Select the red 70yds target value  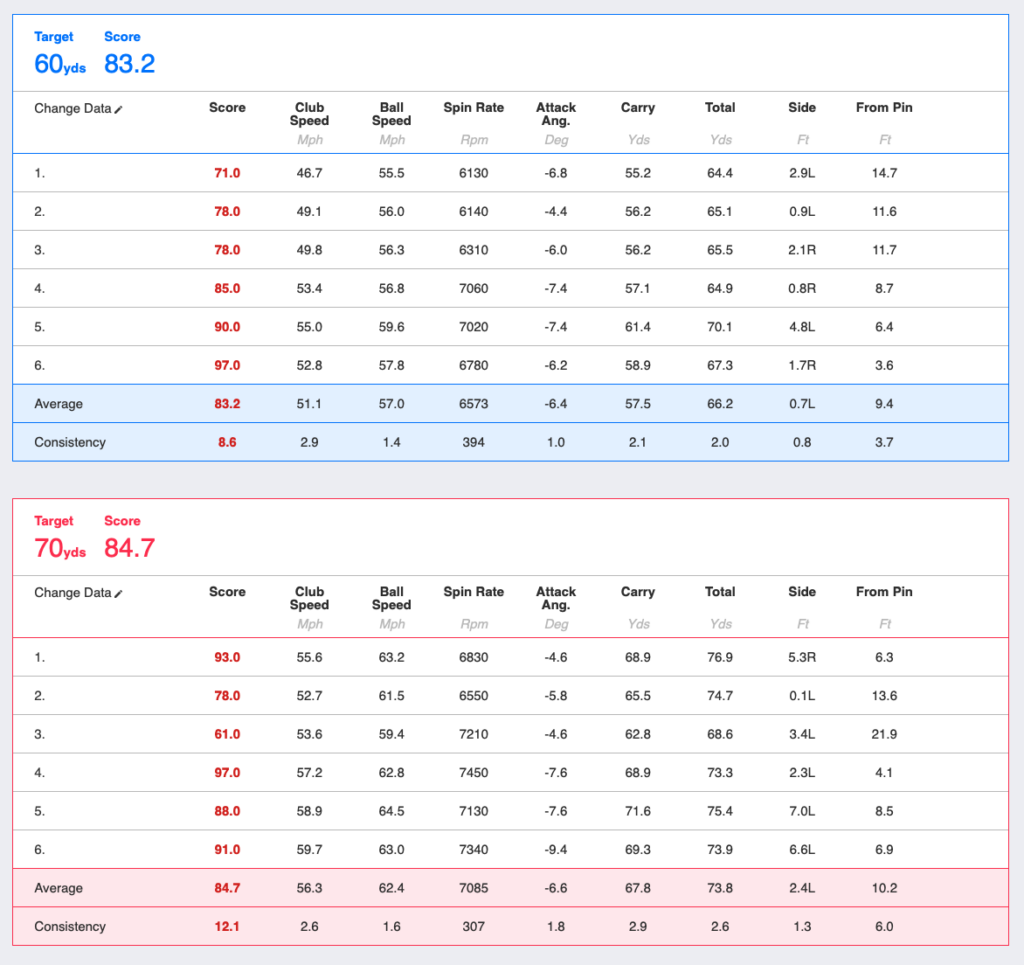[x=60, y=548]
